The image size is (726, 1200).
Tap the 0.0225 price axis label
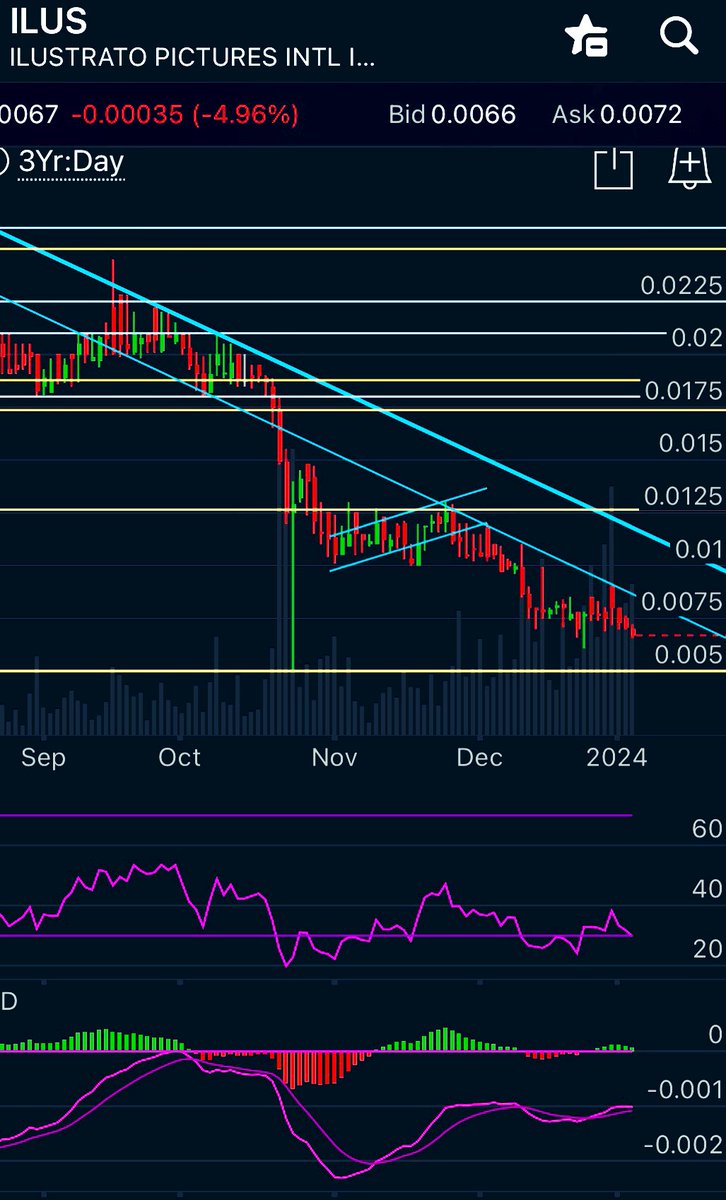(x=682, y=287)
